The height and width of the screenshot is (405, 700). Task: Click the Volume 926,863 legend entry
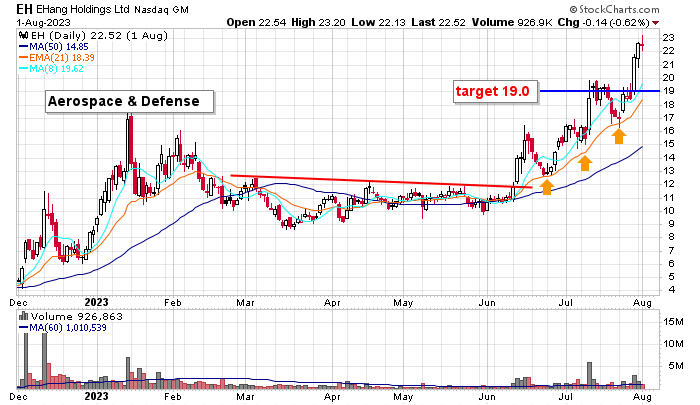click(75, 317)
